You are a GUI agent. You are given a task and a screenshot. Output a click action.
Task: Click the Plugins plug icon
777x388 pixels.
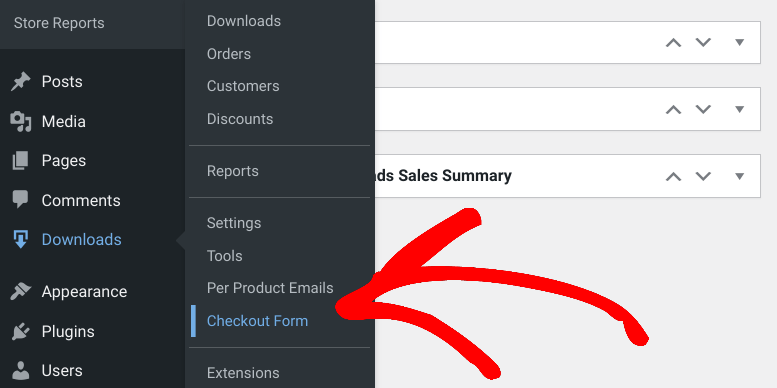[x=20, y=331]
